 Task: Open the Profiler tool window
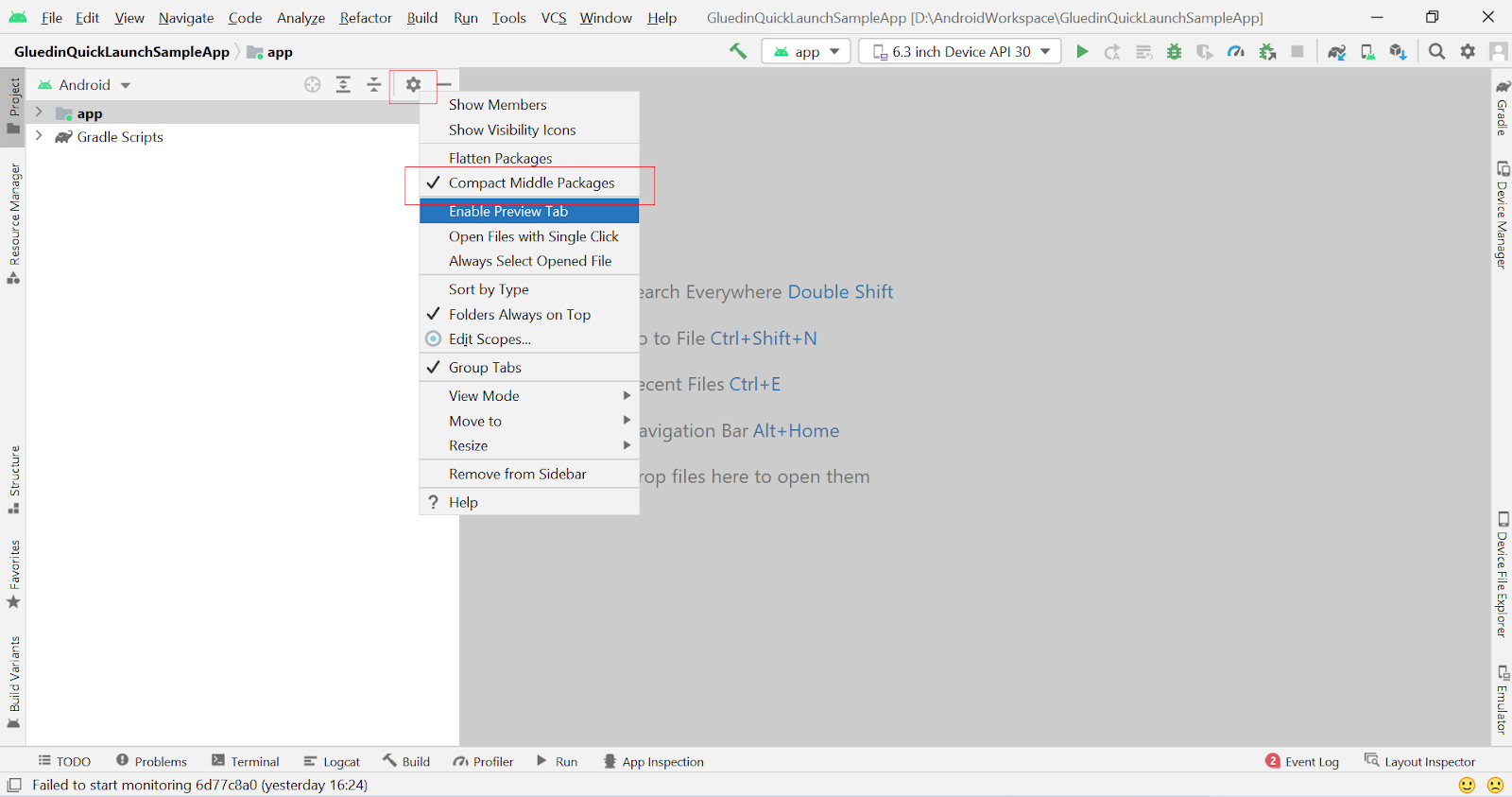483,761
